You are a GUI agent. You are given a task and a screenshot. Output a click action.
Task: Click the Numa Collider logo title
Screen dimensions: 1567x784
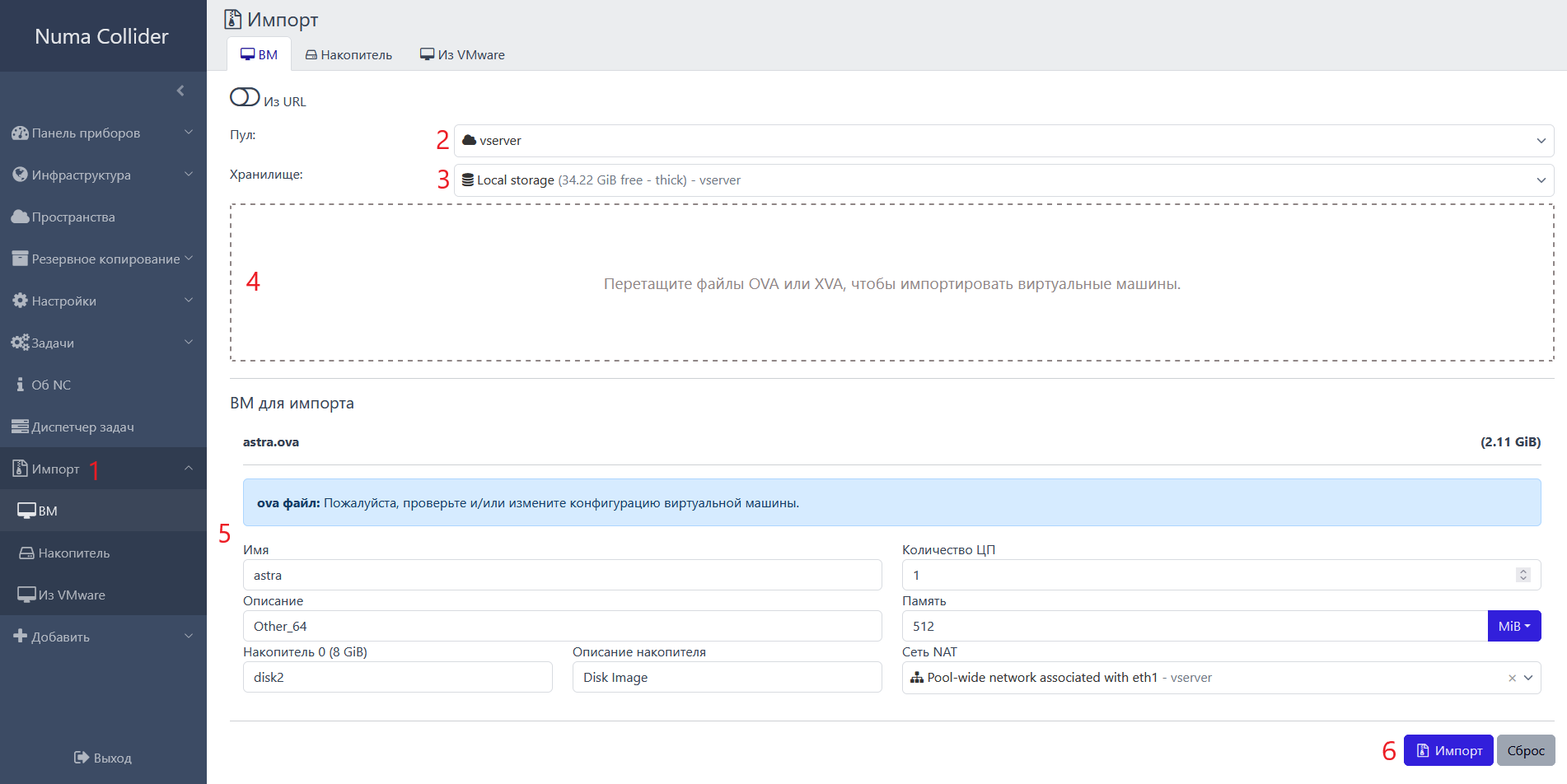(x=101, y=36)
